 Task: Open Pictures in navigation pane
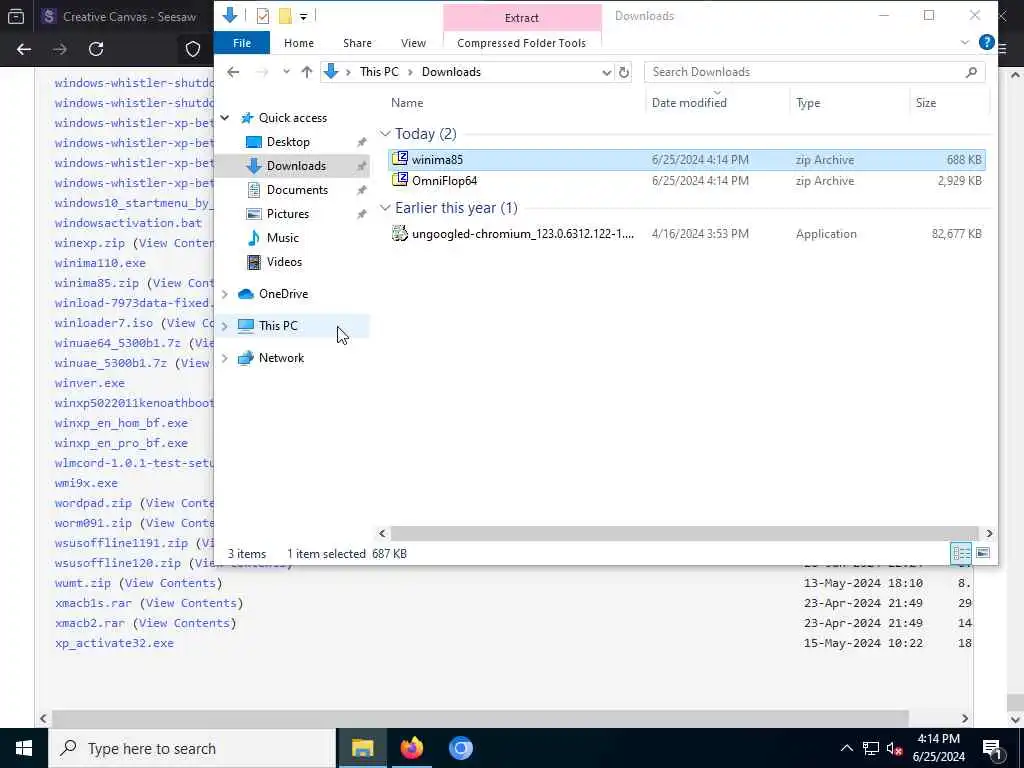[287, 214]
